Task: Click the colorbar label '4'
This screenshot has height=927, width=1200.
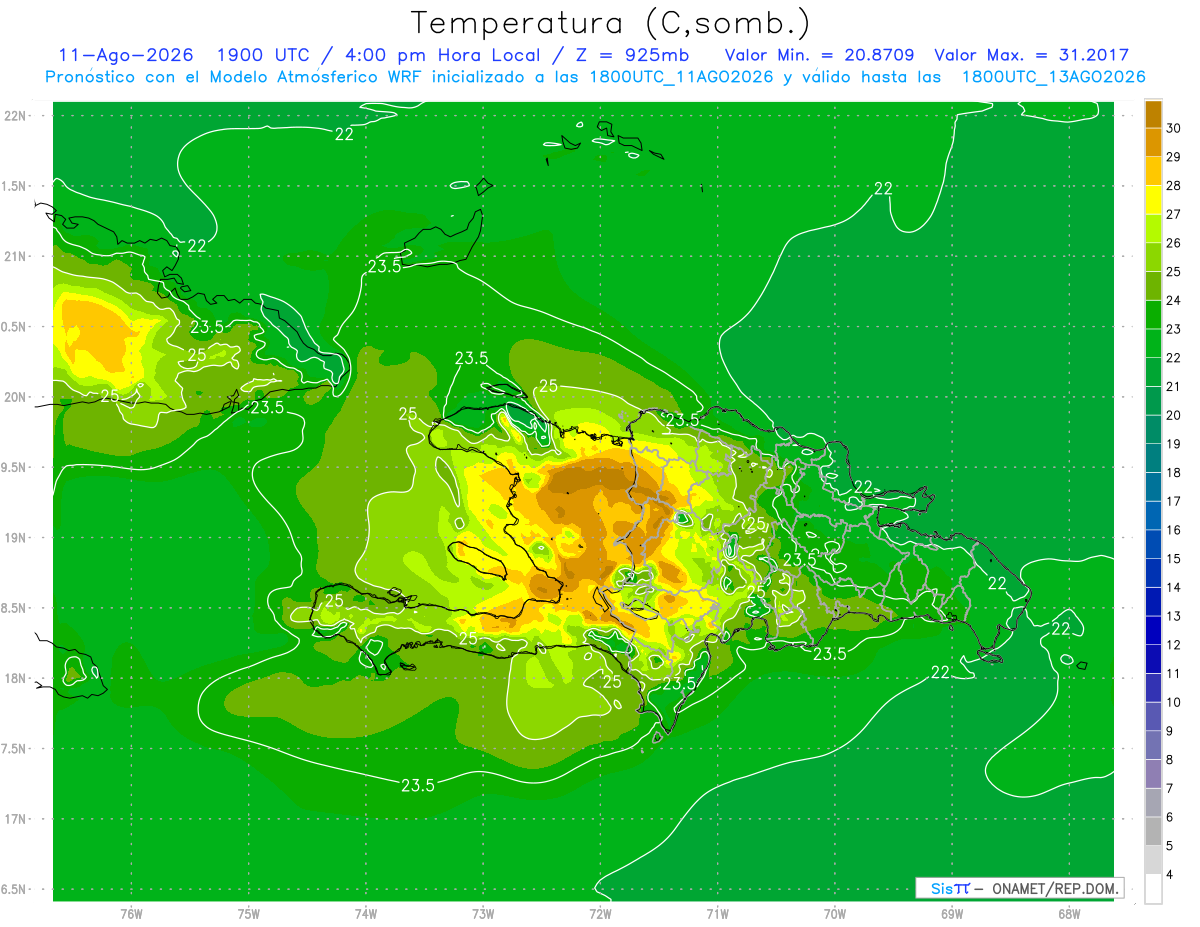Action: click(x=1170, y=874)
